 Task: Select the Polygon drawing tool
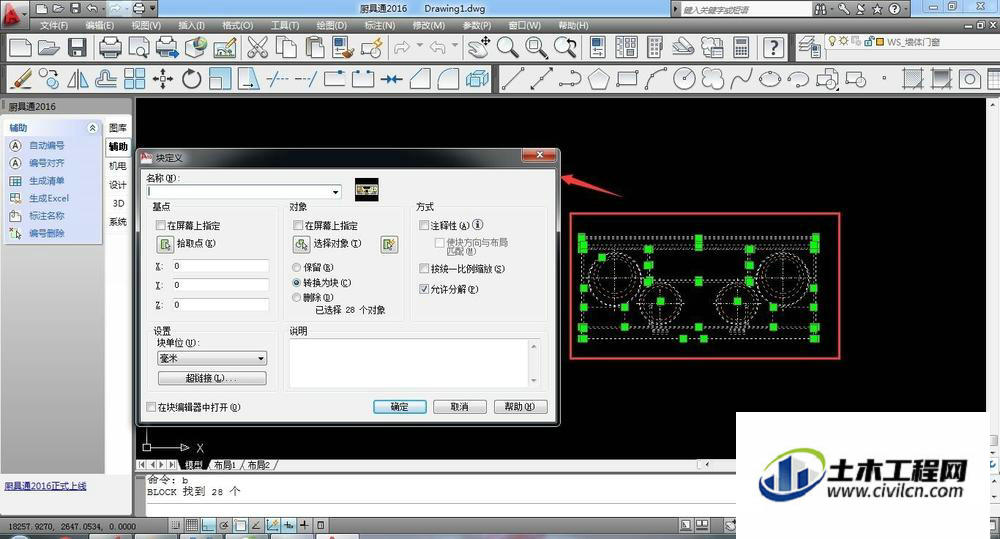click(x=598, y=79)
